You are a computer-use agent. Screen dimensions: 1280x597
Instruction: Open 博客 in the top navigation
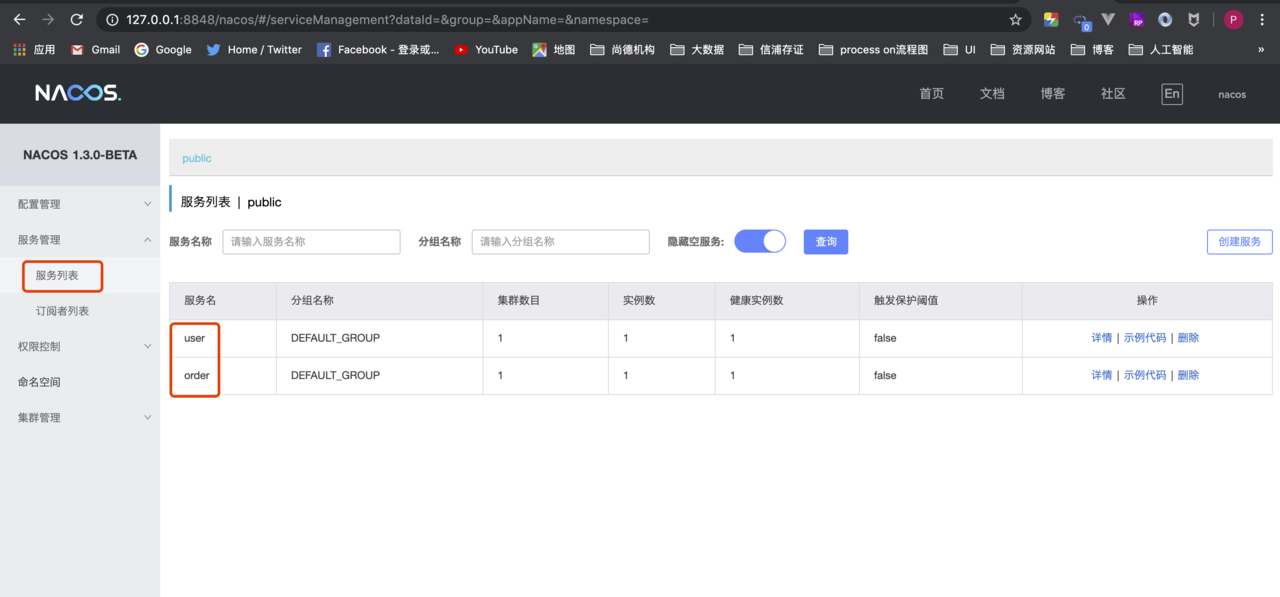pos(1053,93)
